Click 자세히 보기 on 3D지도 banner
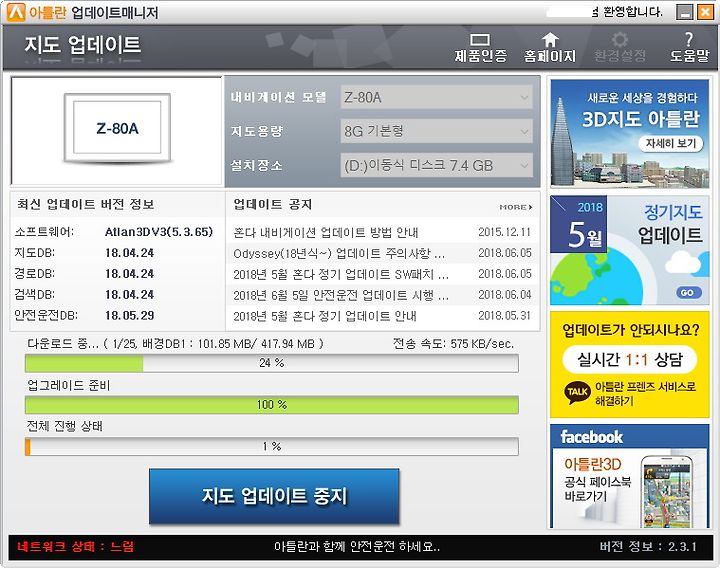The width and height of the screenshot is (720, 568). pos(670,143)
